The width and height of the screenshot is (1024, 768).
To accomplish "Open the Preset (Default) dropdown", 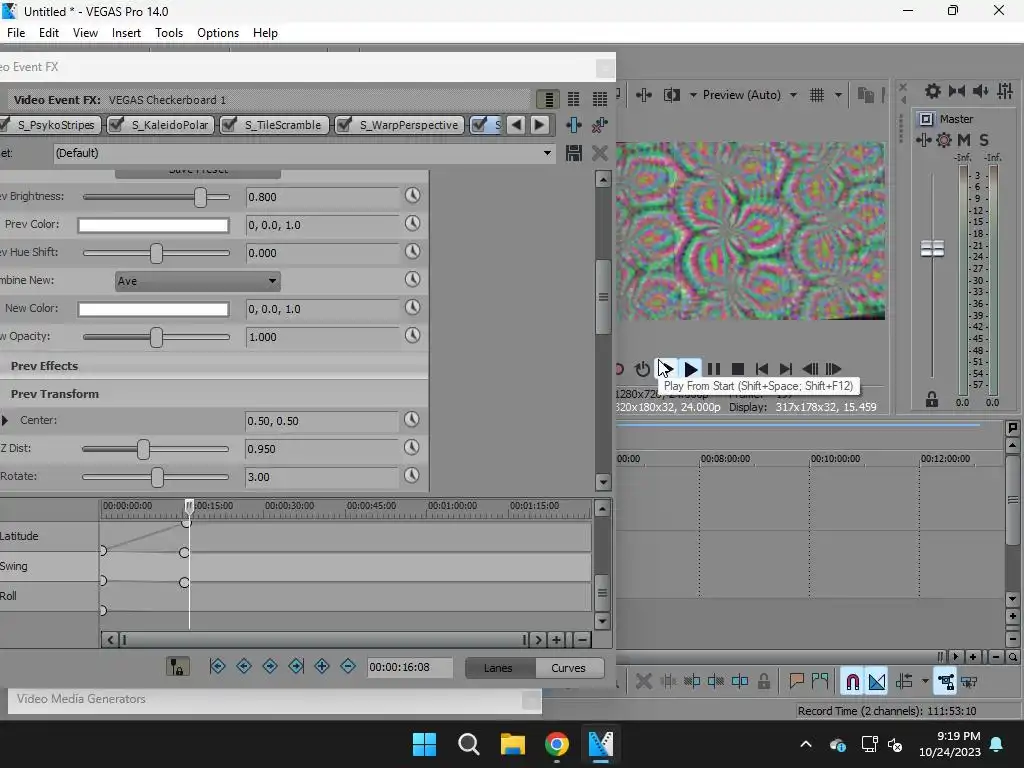I will pyautogui.click(x=304, y=153).
